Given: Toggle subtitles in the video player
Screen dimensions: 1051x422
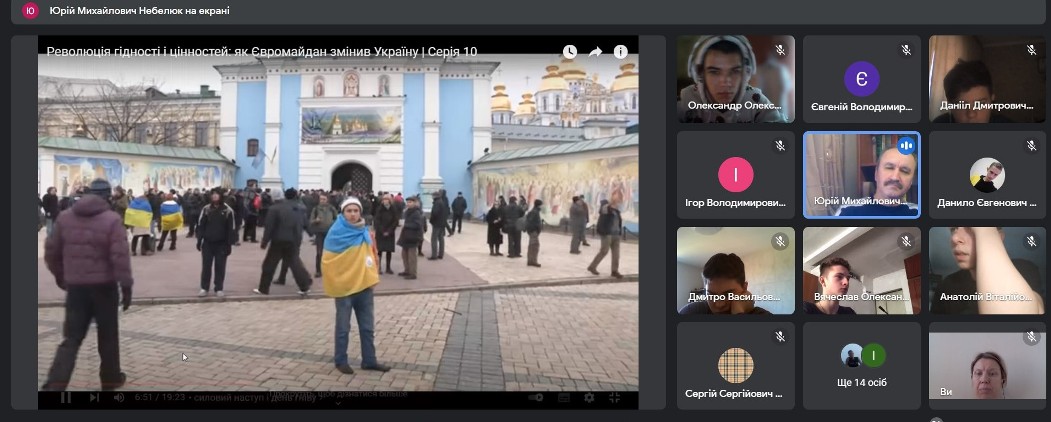Looking at the screenshot, I should pos(564,397).
